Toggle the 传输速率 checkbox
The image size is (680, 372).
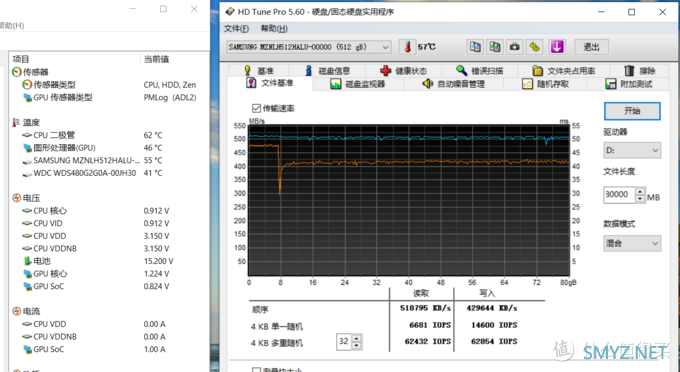256,108
